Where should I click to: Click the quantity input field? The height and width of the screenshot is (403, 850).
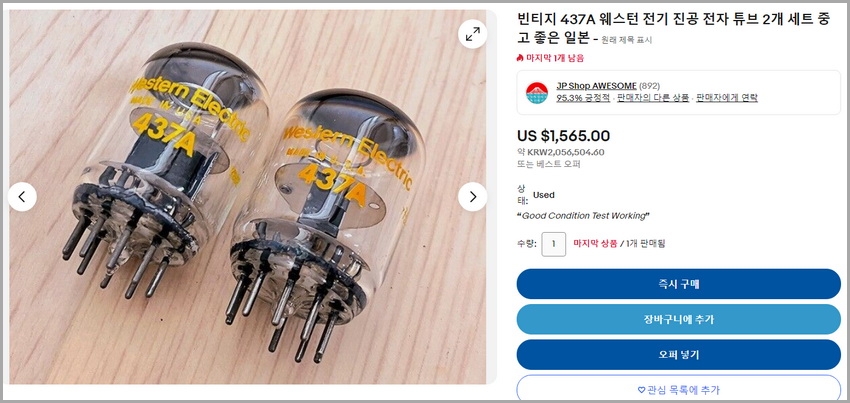point(553,244)
